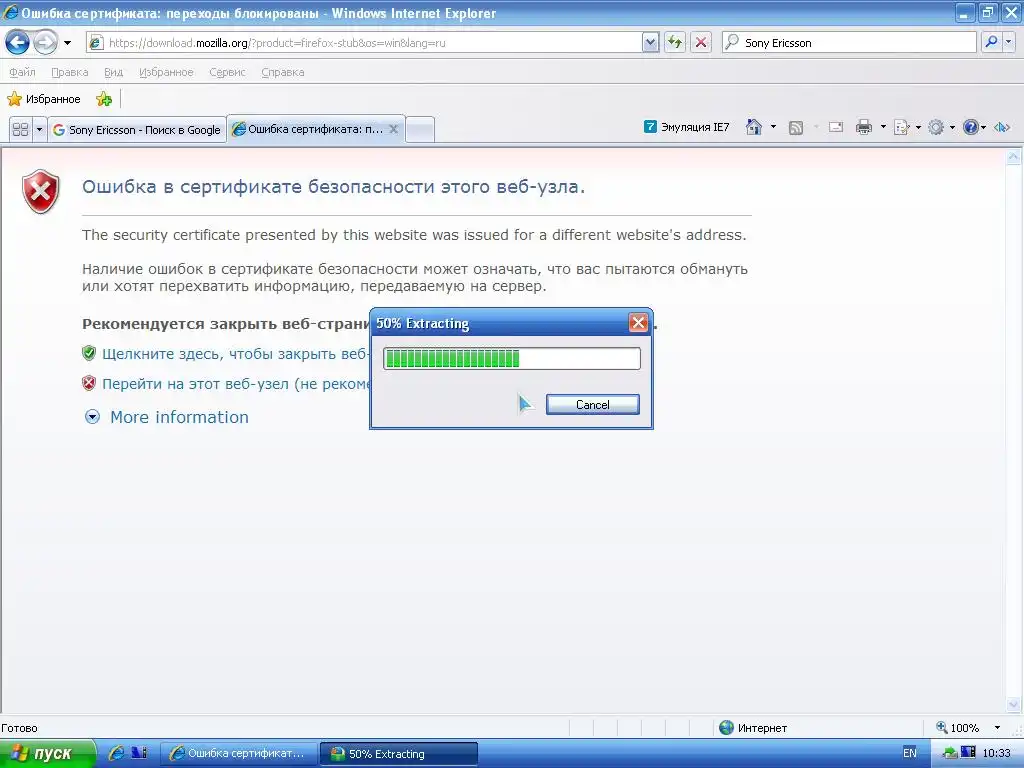1024x768 pixels.
Task: Switch to 50% Extracting taskbar button
Action: (399, 754)
